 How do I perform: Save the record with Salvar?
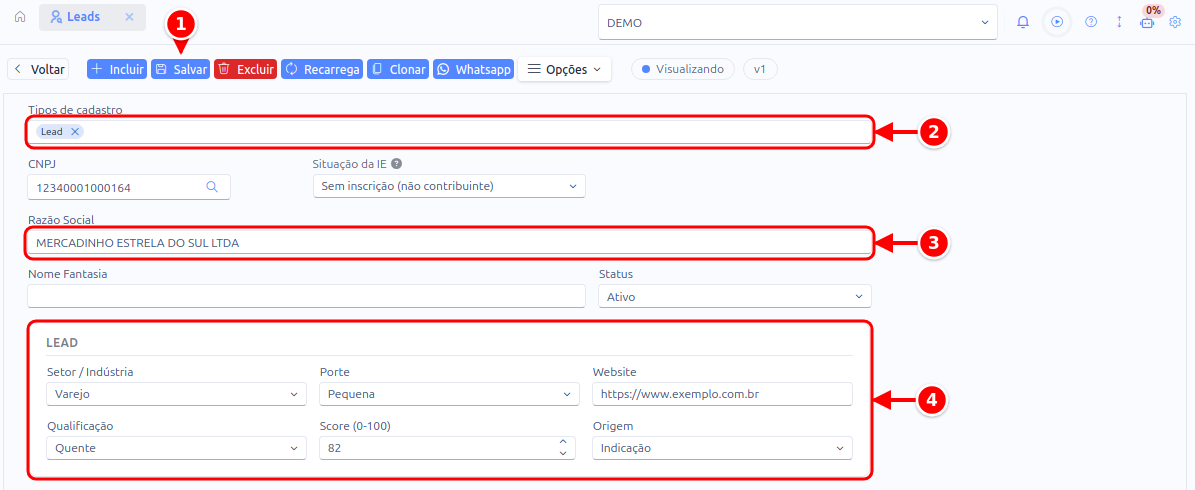pos(181,69)
